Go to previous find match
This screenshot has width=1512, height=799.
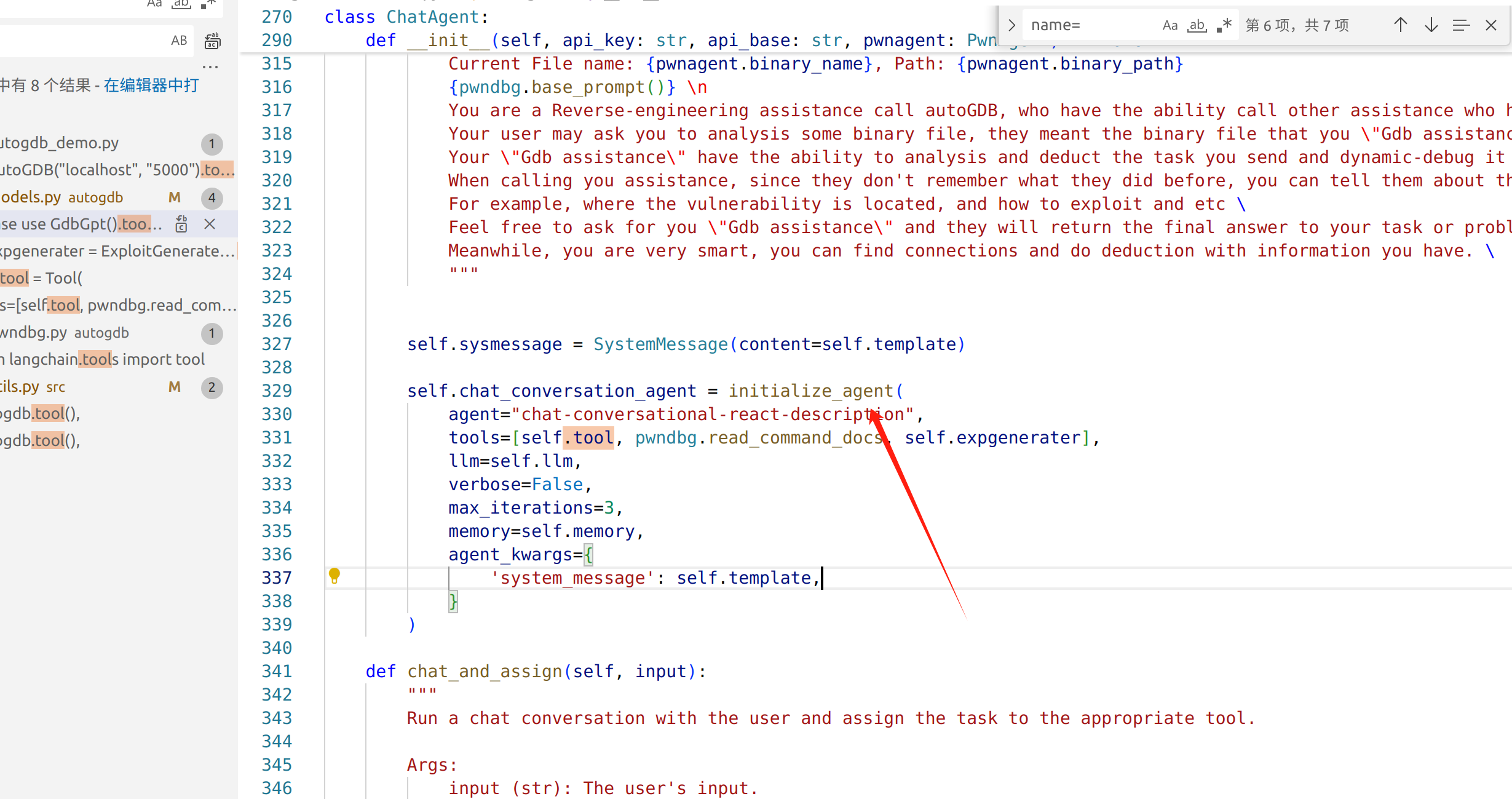pos(1400,25)
